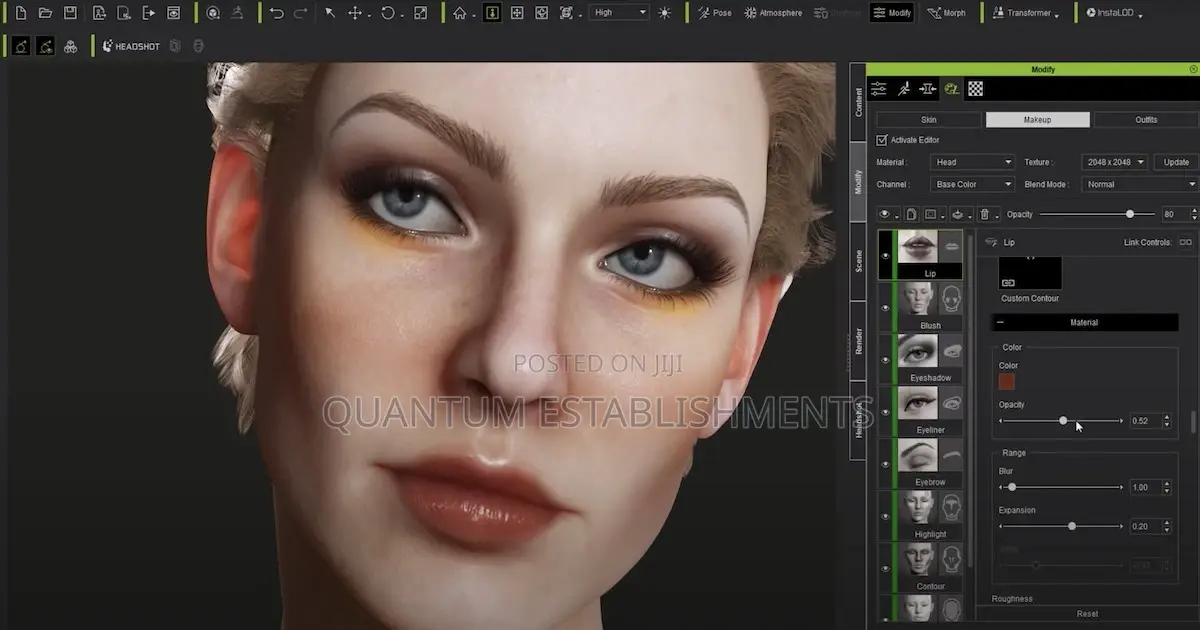Screen dimensions: 1200x630
Task: Switch to the Outfits tab
Action: pyautogui.click(x=1146, y=119)
